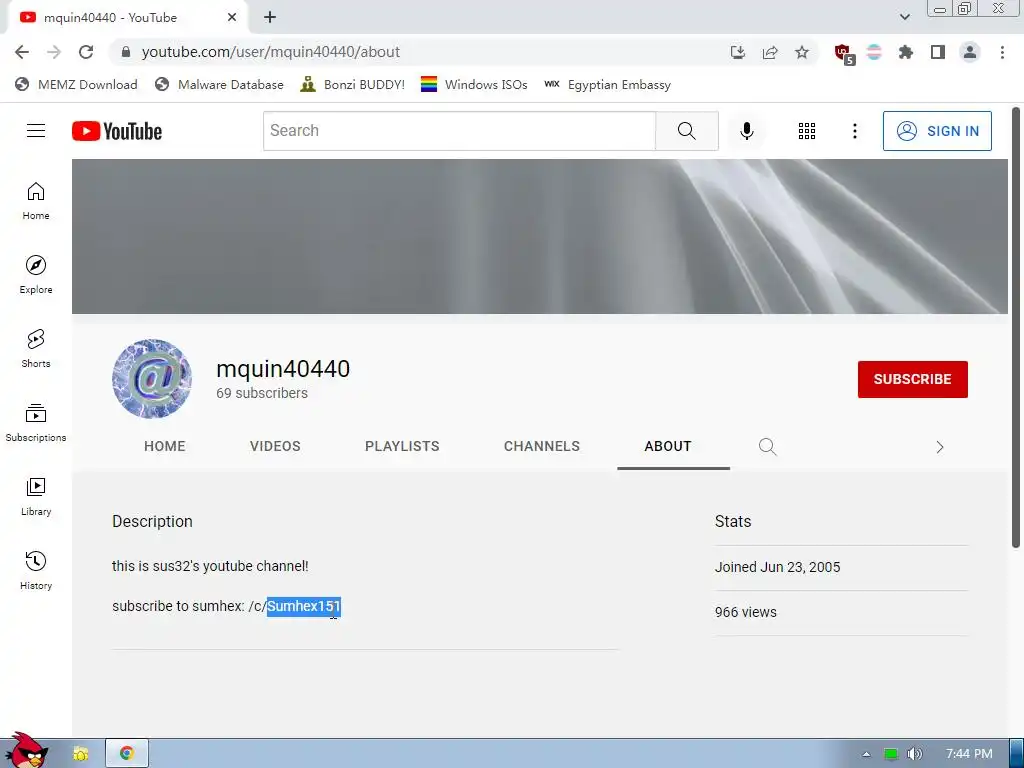
Task: Open Subscriptions in the sidebar
Action: pos(36,423)
